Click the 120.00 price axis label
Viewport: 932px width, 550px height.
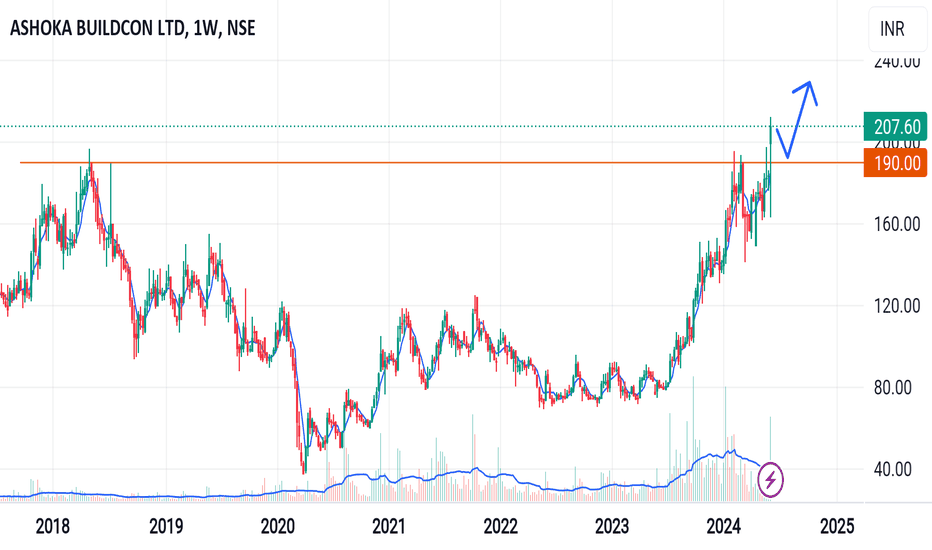[x=897, y=306]
